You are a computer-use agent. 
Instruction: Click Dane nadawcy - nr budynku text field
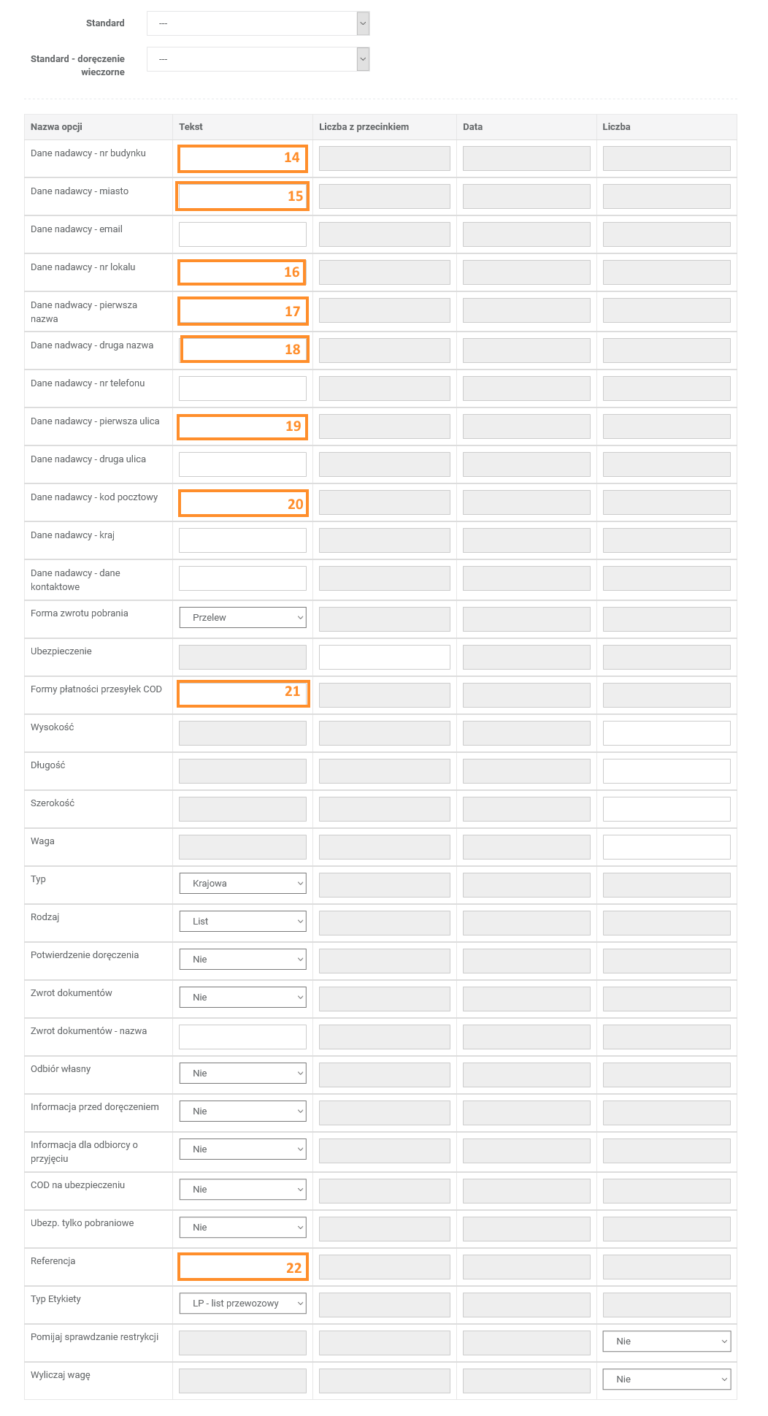[x=243, y=159]
